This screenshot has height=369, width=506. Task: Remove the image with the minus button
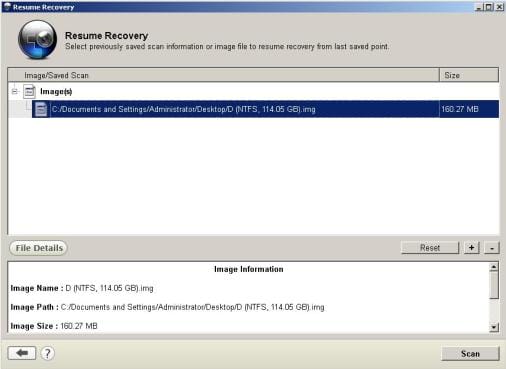click(492, 248)
